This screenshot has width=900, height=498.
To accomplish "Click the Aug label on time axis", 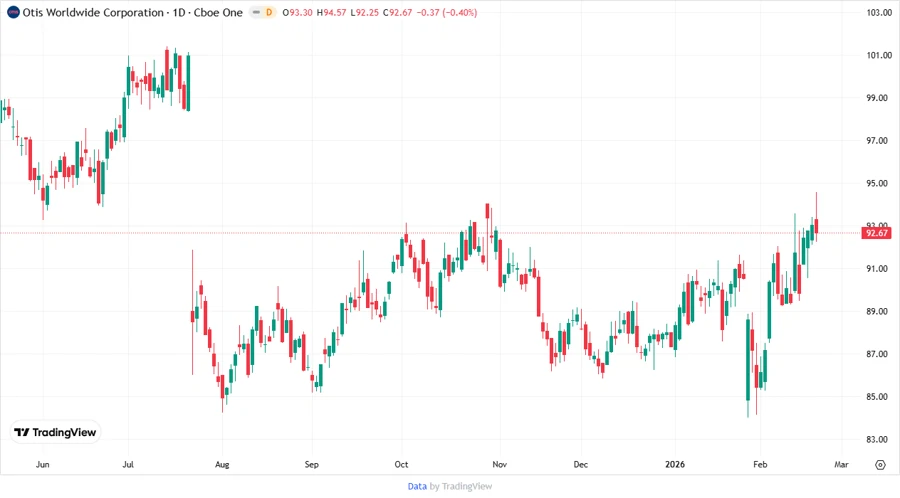I will click(222, 464).
